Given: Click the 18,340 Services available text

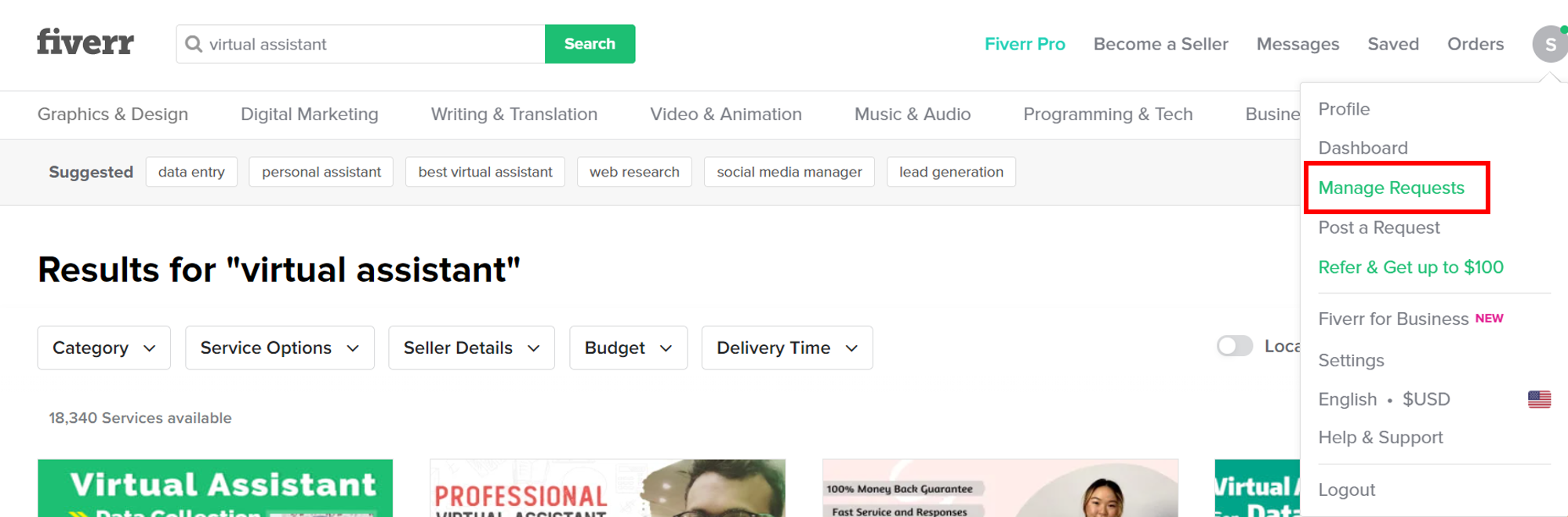Looking at the screenshot, I should (x=140, y=418).
